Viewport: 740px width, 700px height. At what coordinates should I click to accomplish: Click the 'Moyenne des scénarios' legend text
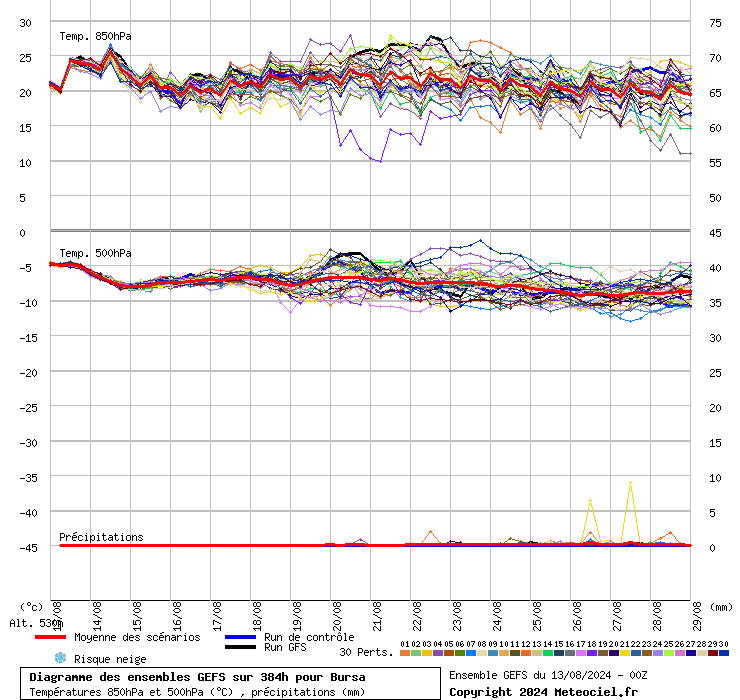(x=137, y=637)
